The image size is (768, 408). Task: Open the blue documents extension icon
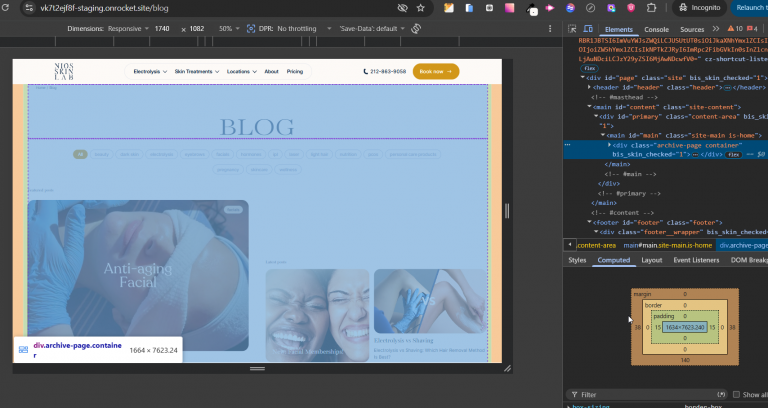(469, 8)
